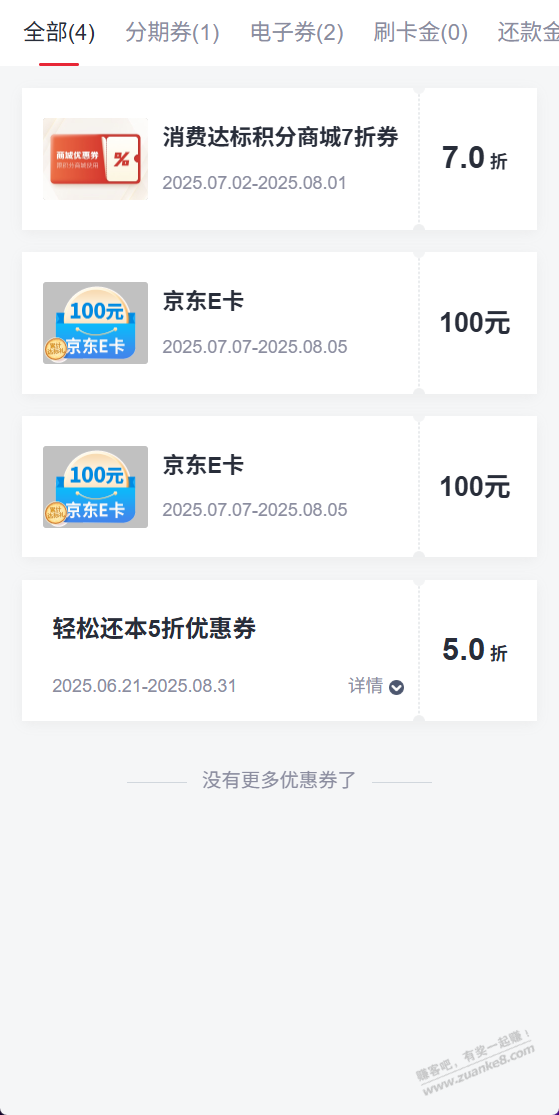
Task: Click the 2025.06.21-2025.08.31 validity date
Action: tap(144, 686)
